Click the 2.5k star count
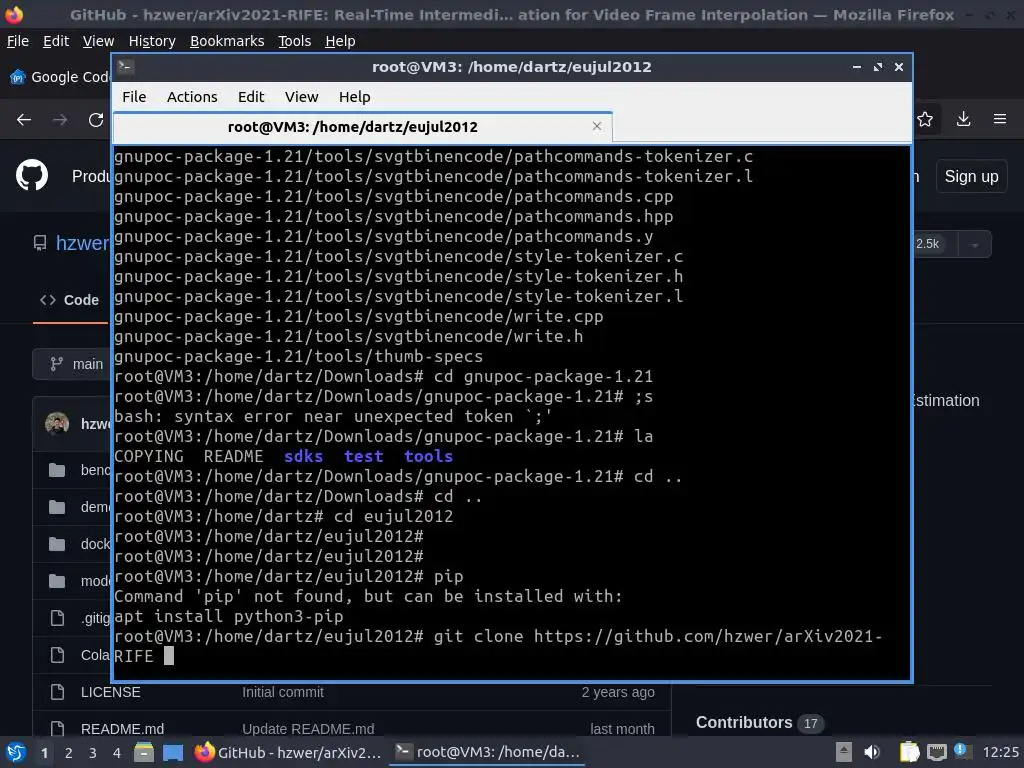 tap(927, 244)
